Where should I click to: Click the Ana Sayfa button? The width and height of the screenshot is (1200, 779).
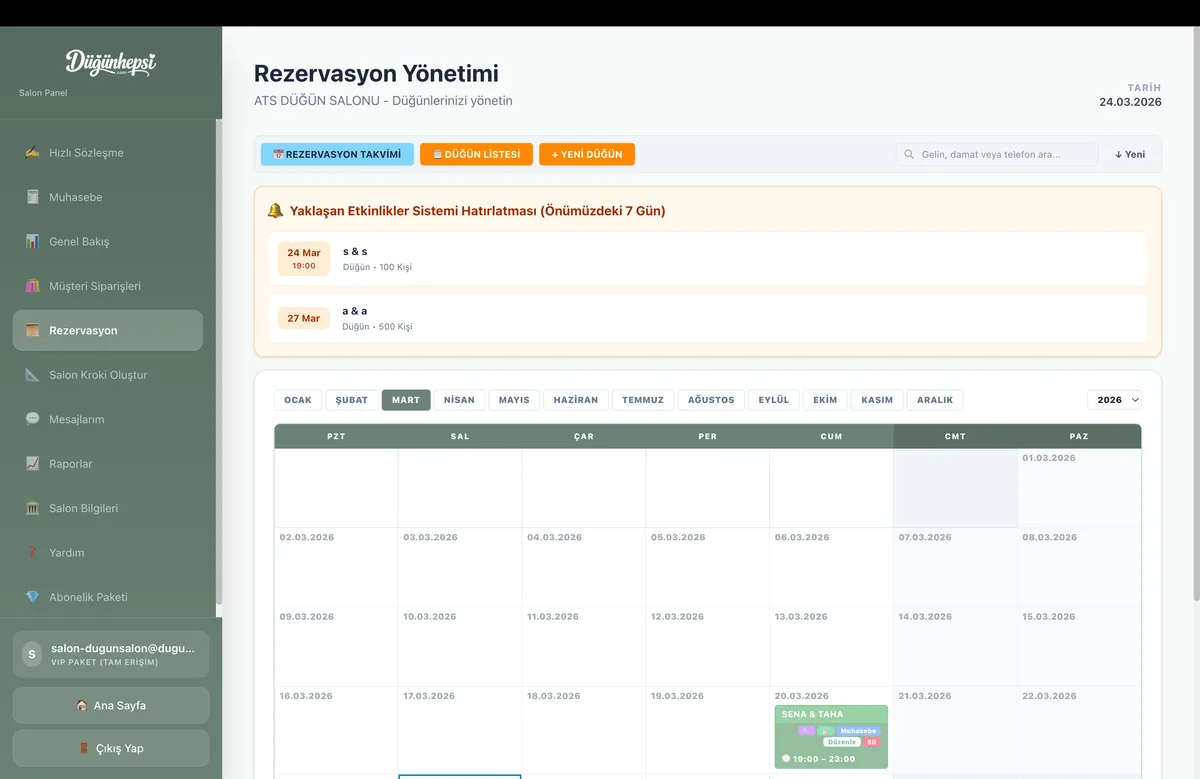point(111,705)
